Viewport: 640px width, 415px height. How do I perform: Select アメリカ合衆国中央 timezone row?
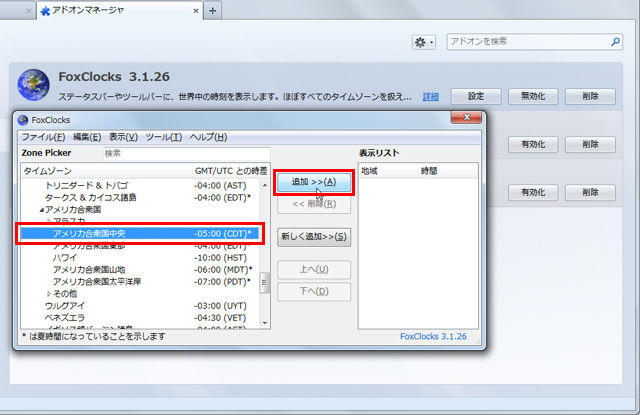pyautogui.click(x=140, y=234)
